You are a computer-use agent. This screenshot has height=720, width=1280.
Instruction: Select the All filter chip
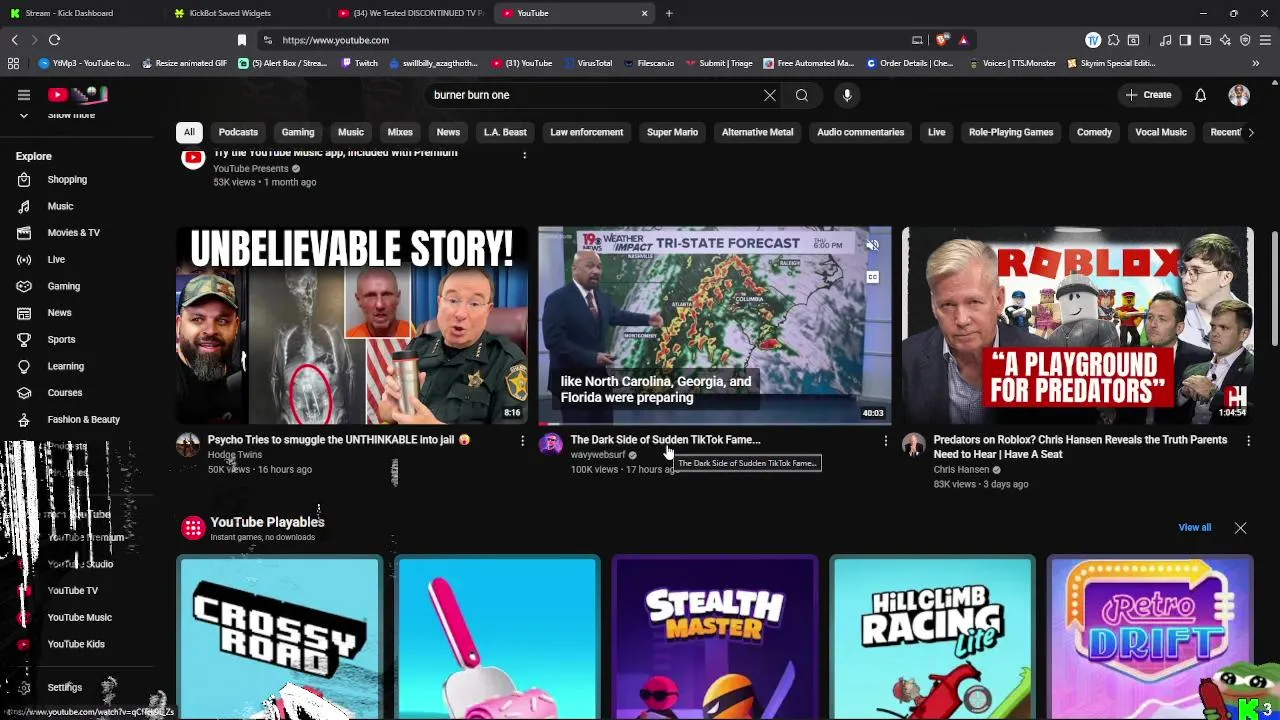pos(189,132)
